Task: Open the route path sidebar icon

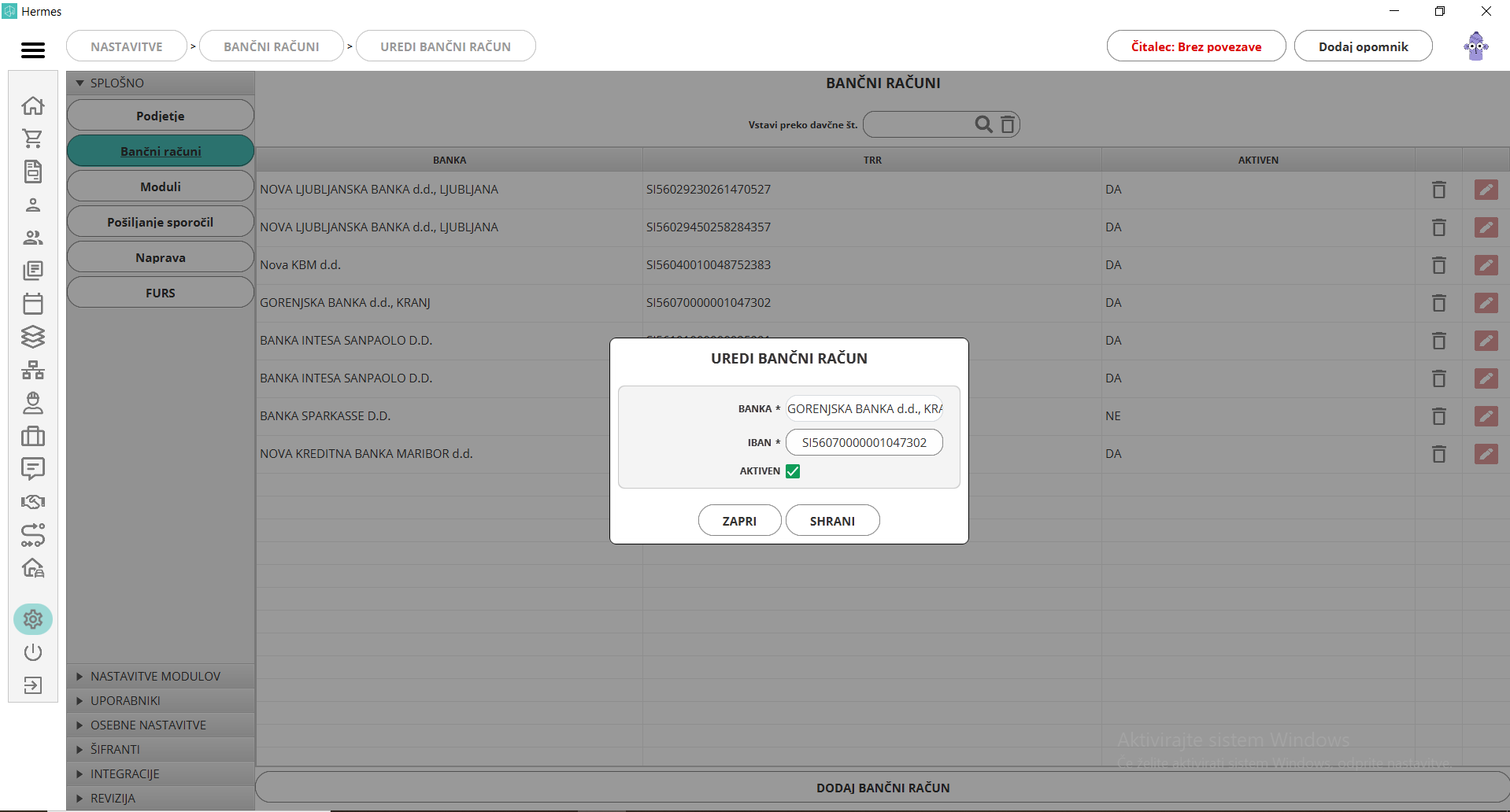Action: [x=33, y=535]
